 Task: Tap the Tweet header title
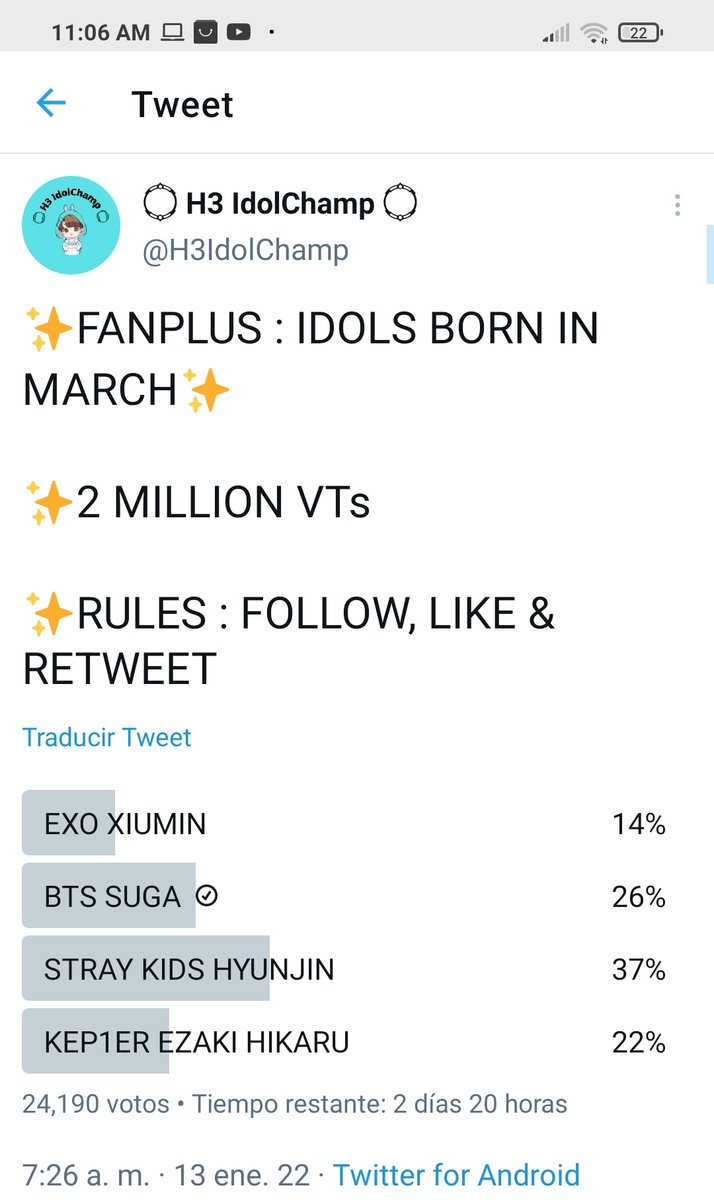click(x=183, y=104)
